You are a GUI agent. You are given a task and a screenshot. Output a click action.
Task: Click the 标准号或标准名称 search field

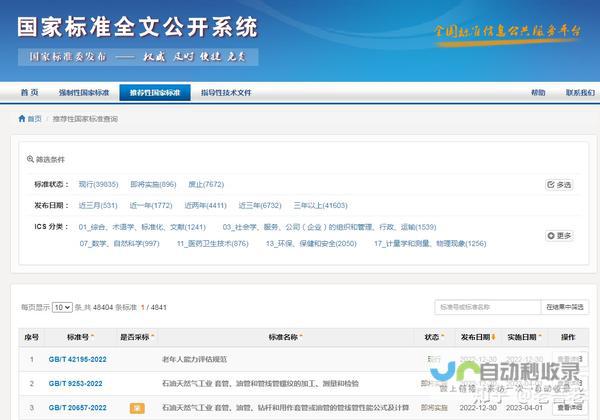tap(488, 307)
